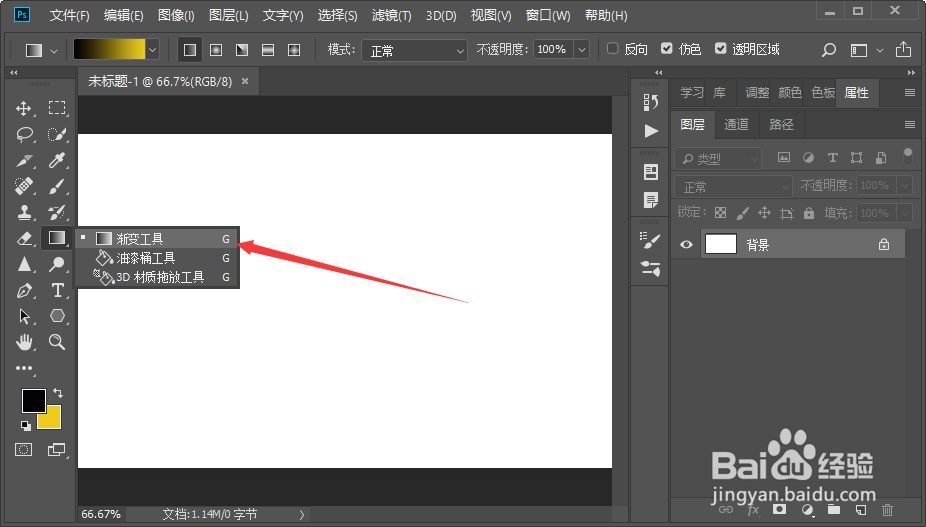The width and height of the screenshot is (926, 527).
Task: Select the Rectangular Marquee tool
Action: tap(57, 108)
